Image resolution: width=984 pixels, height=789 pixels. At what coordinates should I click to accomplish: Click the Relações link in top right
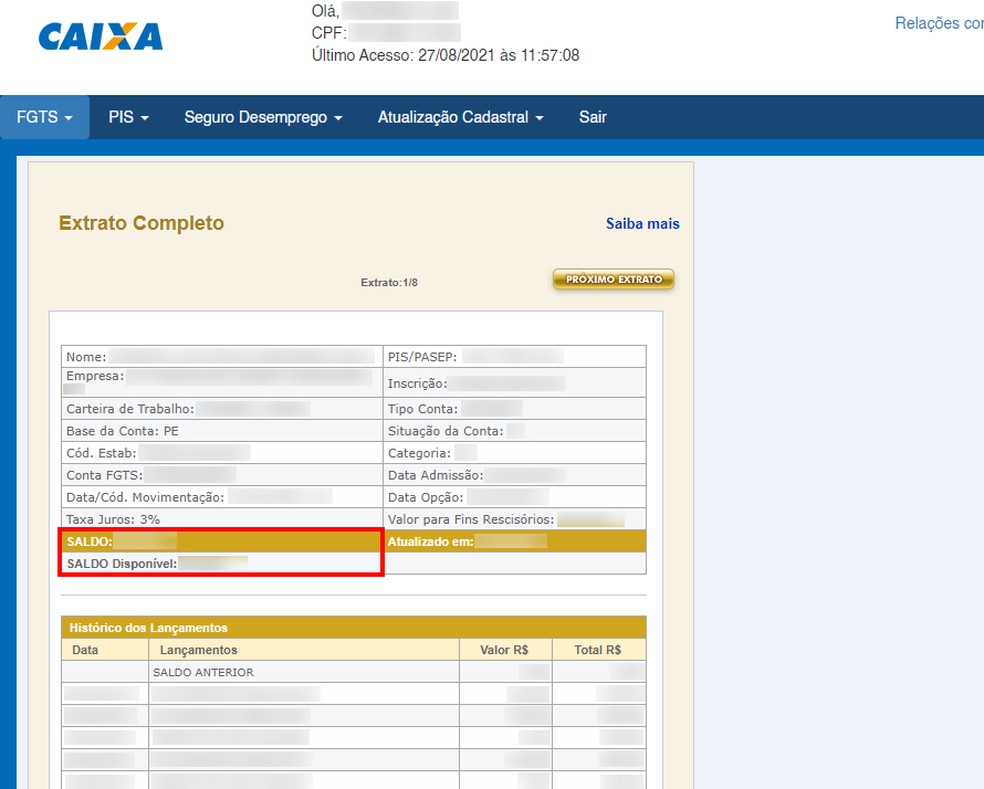click(x=936, y=22)
